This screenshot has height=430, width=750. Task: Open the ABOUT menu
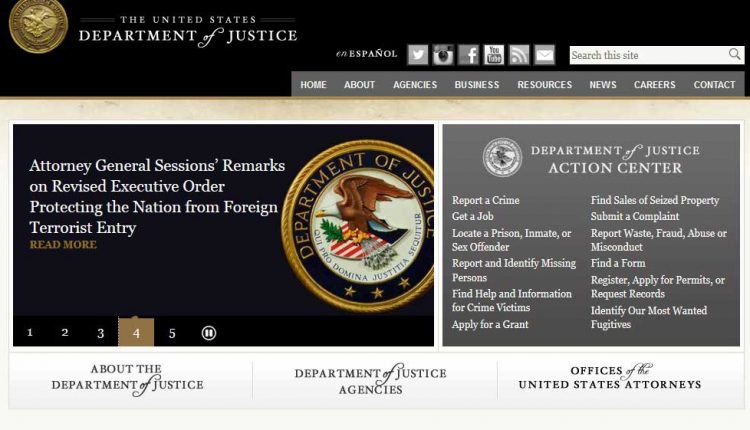(359, 85)
